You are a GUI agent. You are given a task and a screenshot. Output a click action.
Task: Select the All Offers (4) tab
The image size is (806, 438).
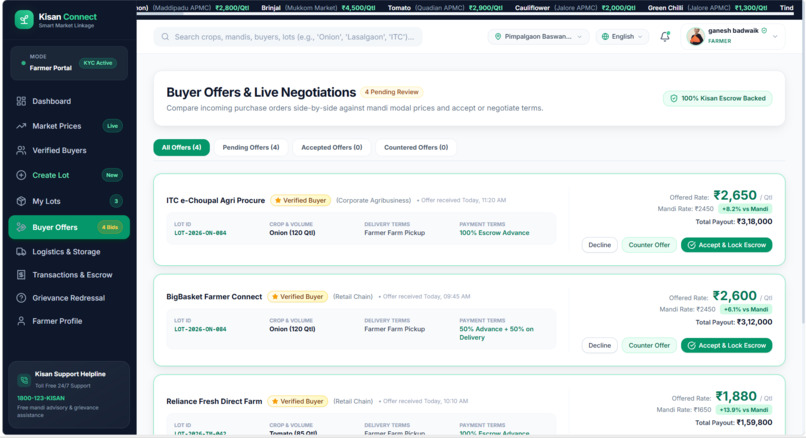[181, 148]
